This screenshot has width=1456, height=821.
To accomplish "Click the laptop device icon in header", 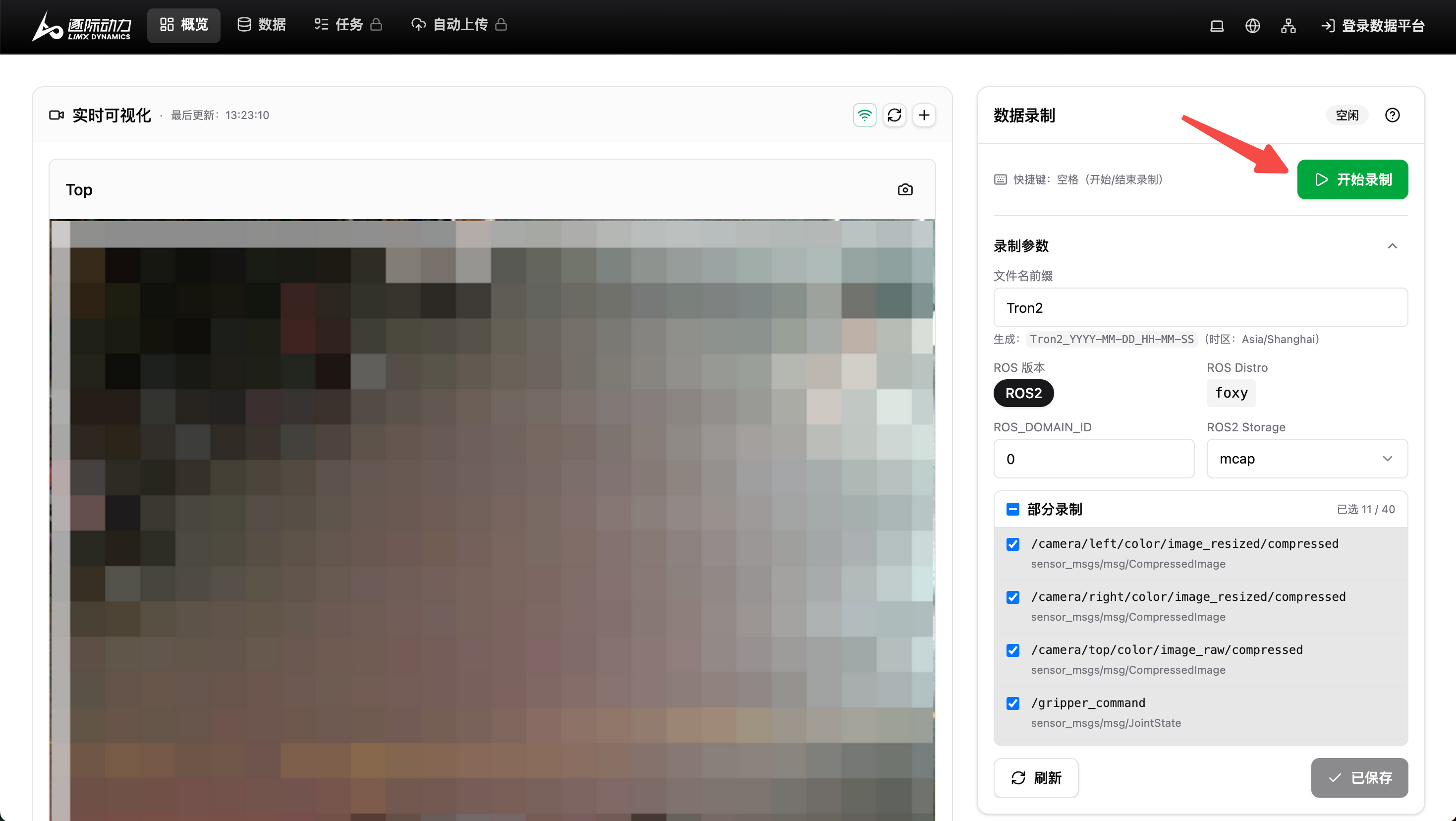I will pos(1216,25).
